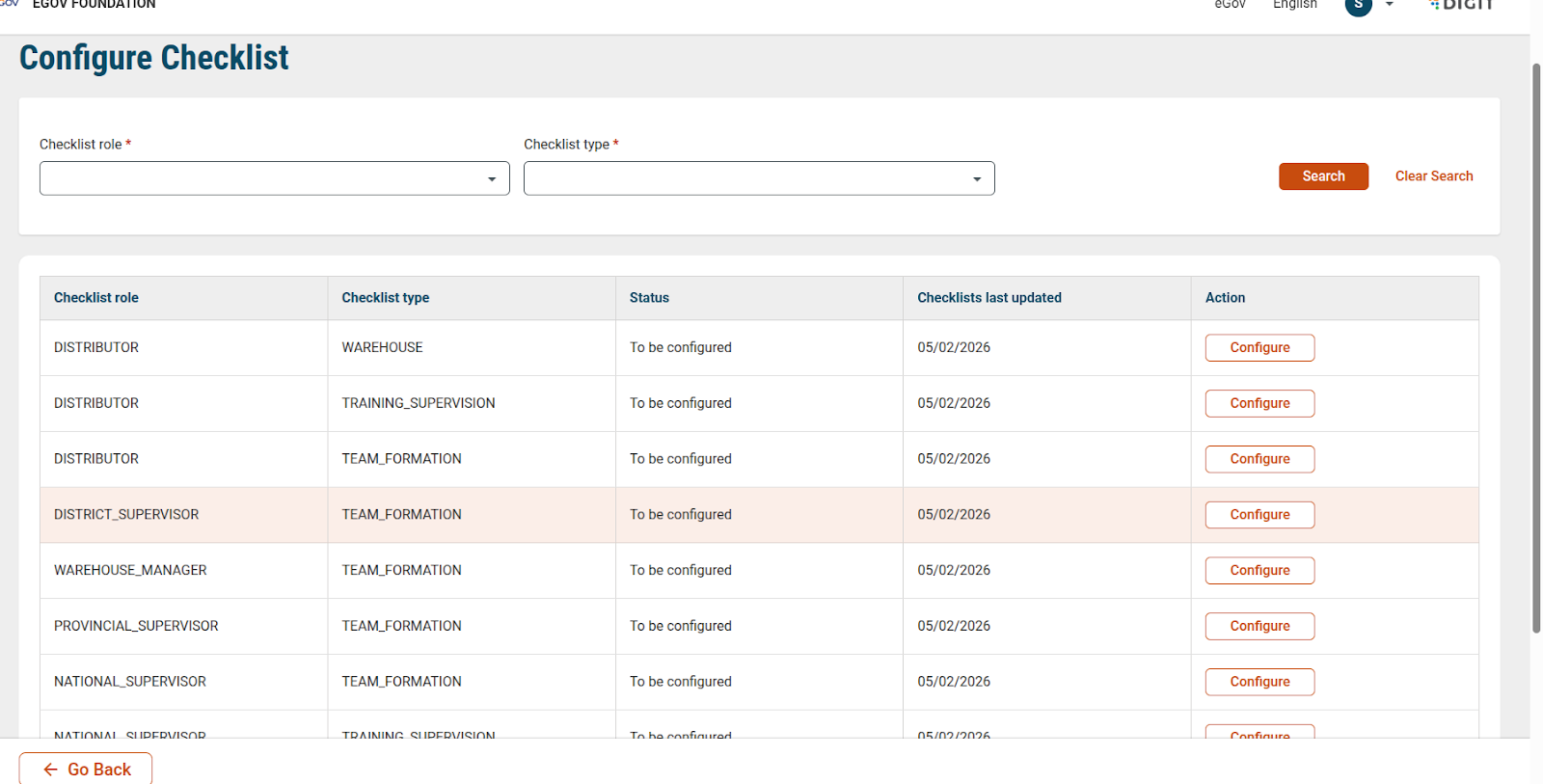Click the Search button
Viewport: 1543px width, 784px height.
coord(1323,176)
